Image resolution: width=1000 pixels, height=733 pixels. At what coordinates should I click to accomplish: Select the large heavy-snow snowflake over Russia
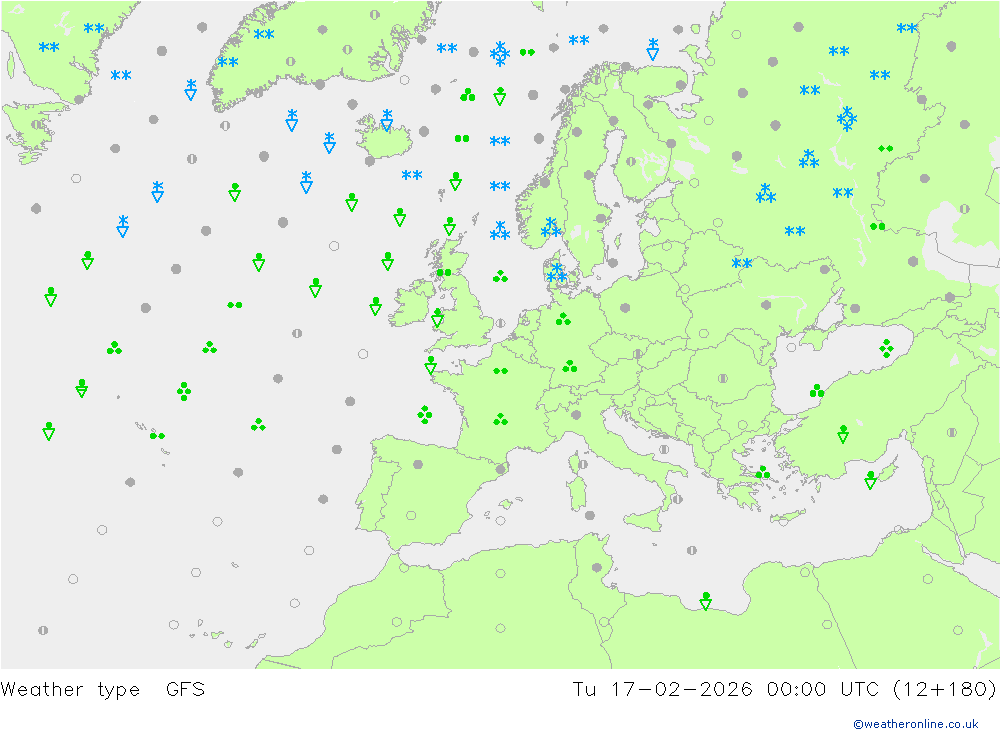coord(846,119)
